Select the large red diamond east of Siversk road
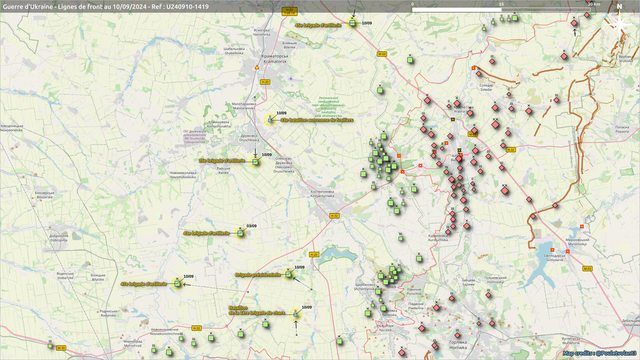 [x=496, y=124]
